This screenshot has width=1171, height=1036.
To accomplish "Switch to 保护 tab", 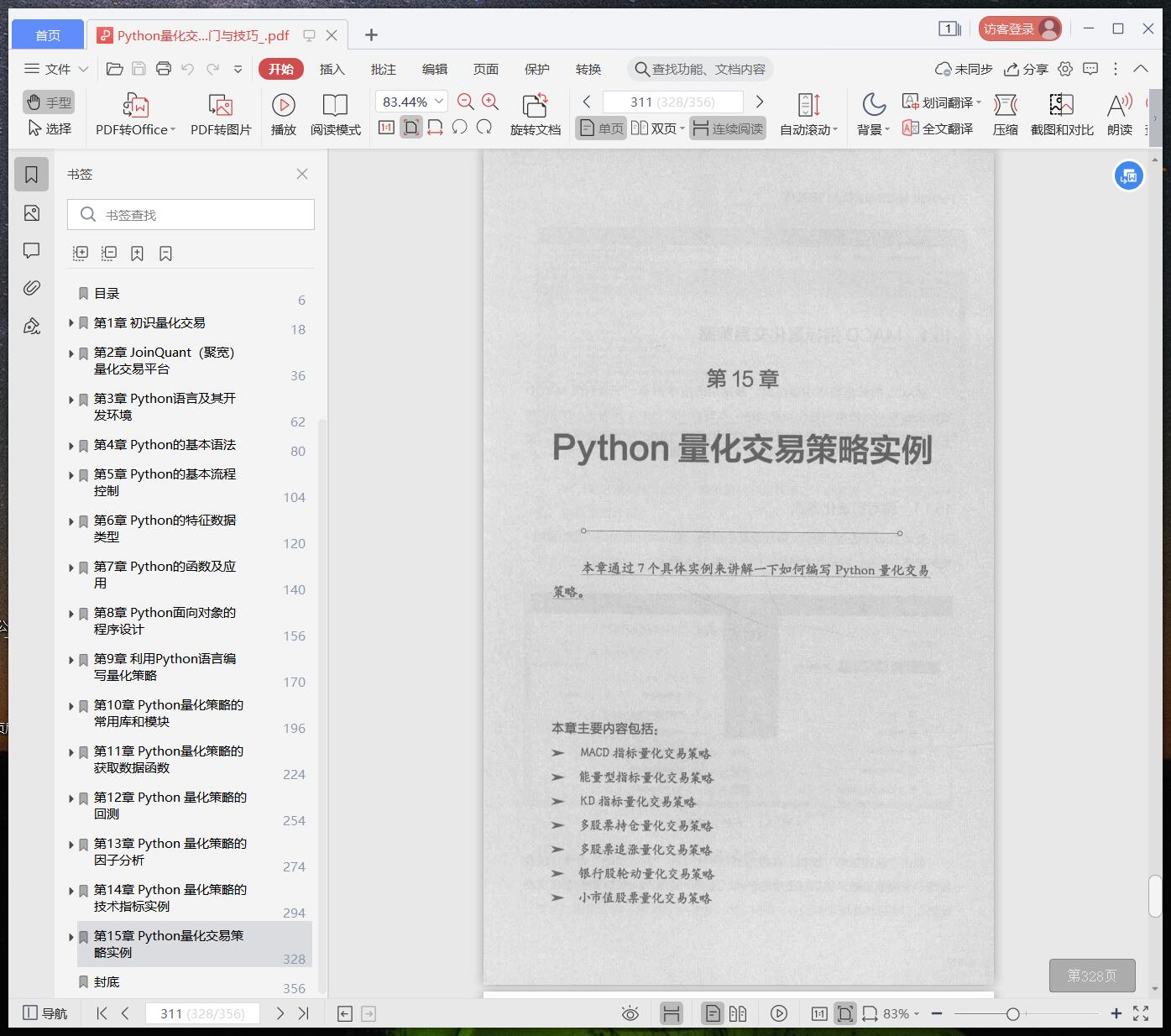I will click(x=537, y=69).
